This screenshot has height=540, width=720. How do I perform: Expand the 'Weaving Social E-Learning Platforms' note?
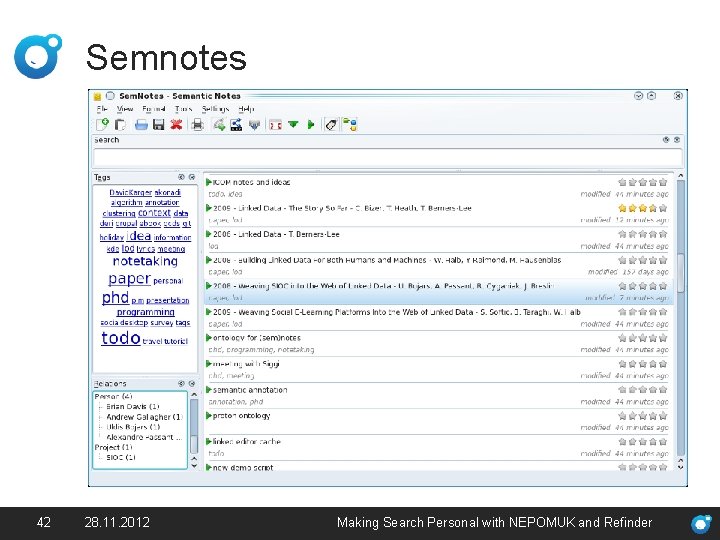209,312
